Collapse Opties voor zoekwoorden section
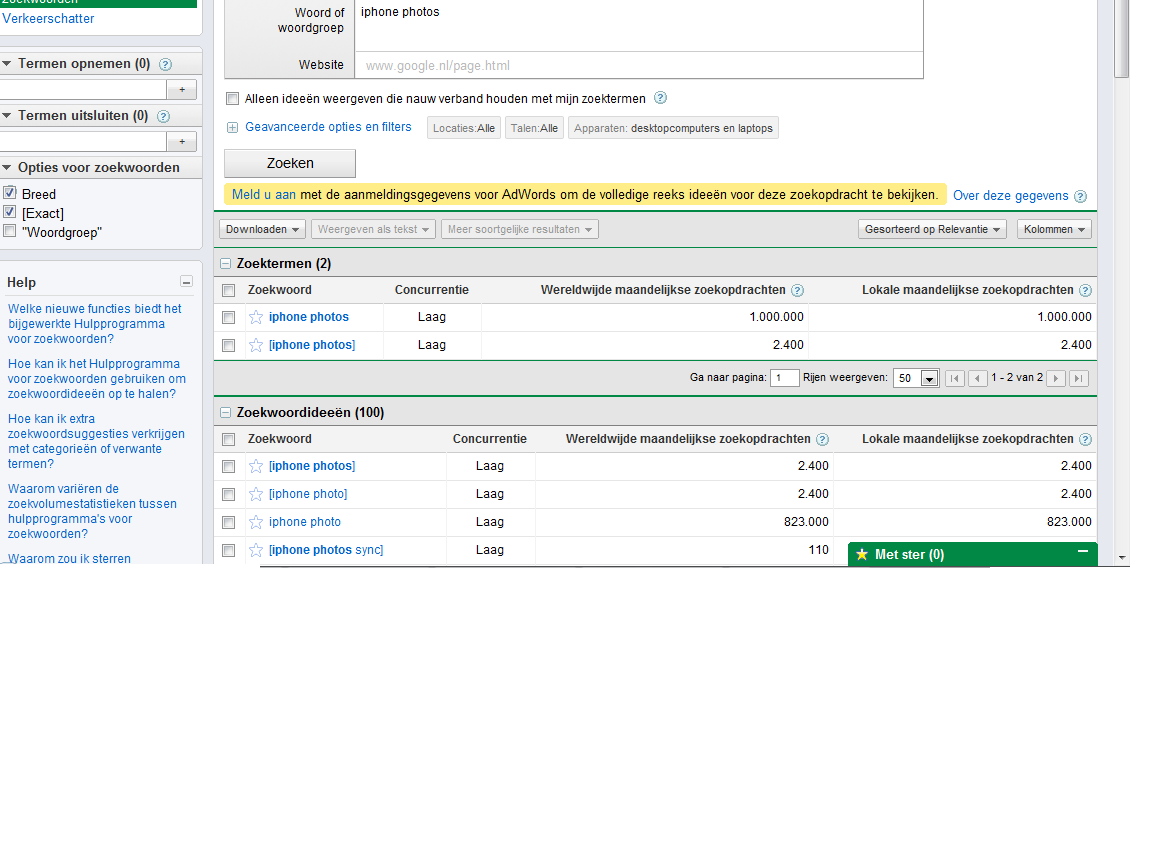This screenshot has height=864, width=1152. (7, 168)
